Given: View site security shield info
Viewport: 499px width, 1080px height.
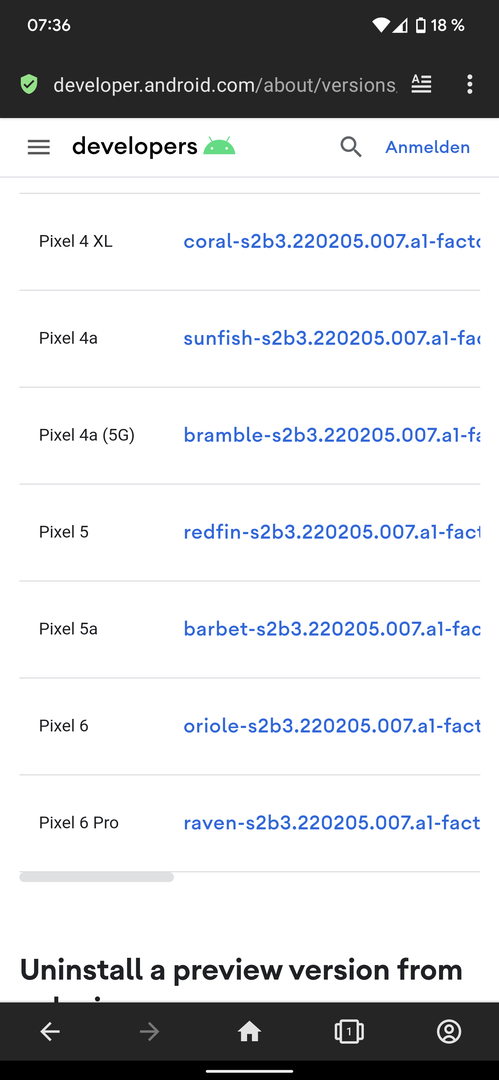Looking at the screenshot, I should tap(28, 85).
